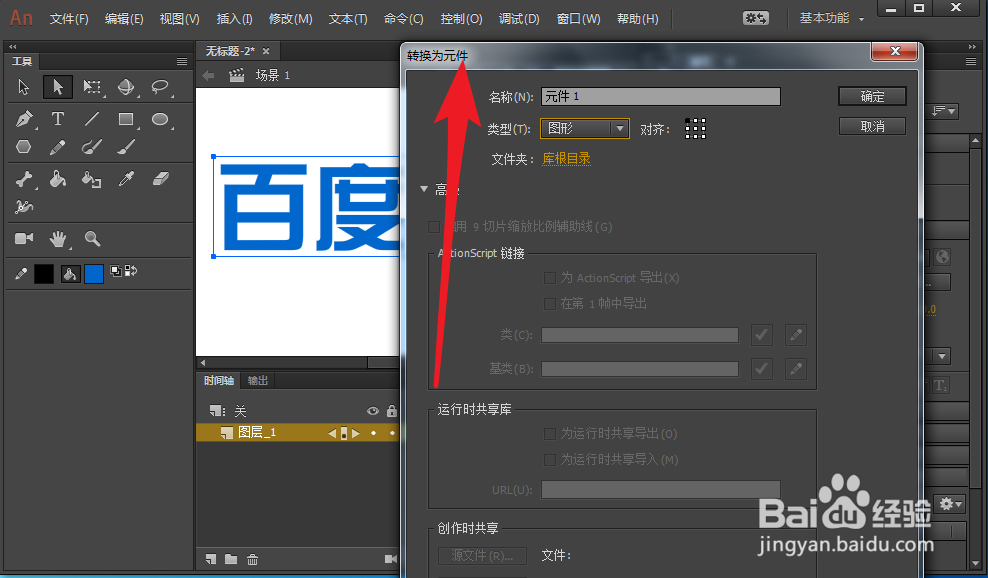Open the Tools panel options menu
Screen dimensions: 988x578
coord(182,61)
